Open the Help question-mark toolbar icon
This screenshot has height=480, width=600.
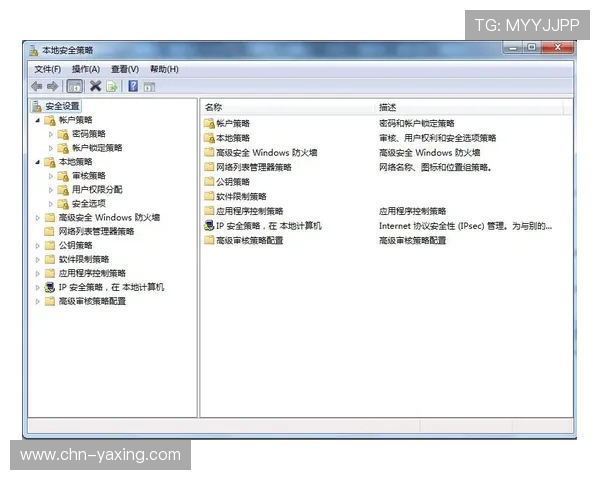(x=133, y=86)
